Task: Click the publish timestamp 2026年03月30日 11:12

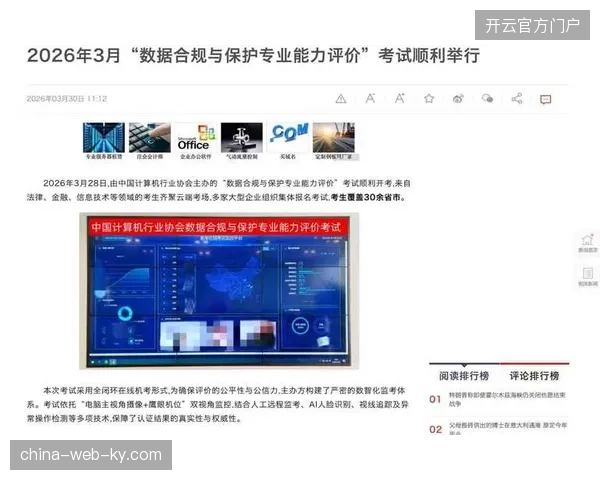Action: (67, 99)
